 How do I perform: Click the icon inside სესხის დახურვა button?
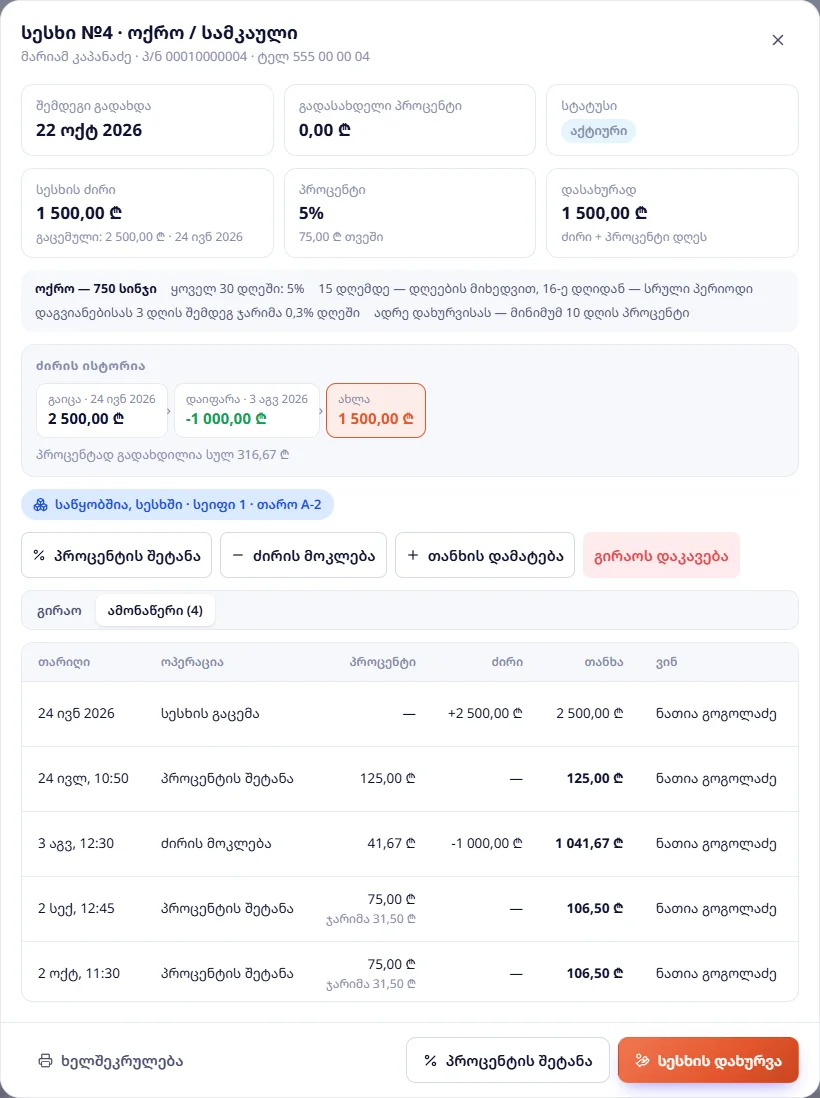pos(642,1060)
